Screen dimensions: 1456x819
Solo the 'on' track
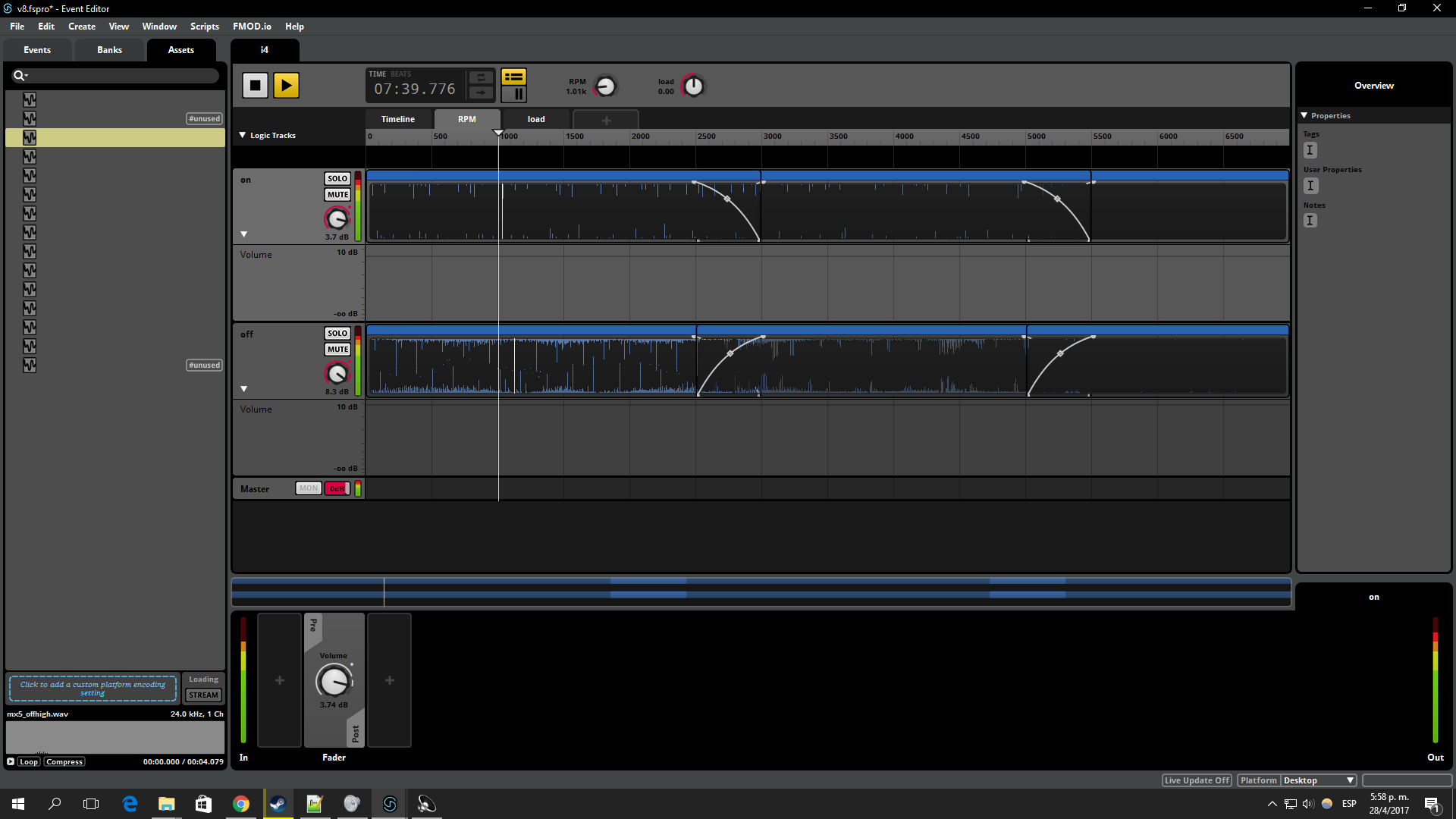point(337,179)
